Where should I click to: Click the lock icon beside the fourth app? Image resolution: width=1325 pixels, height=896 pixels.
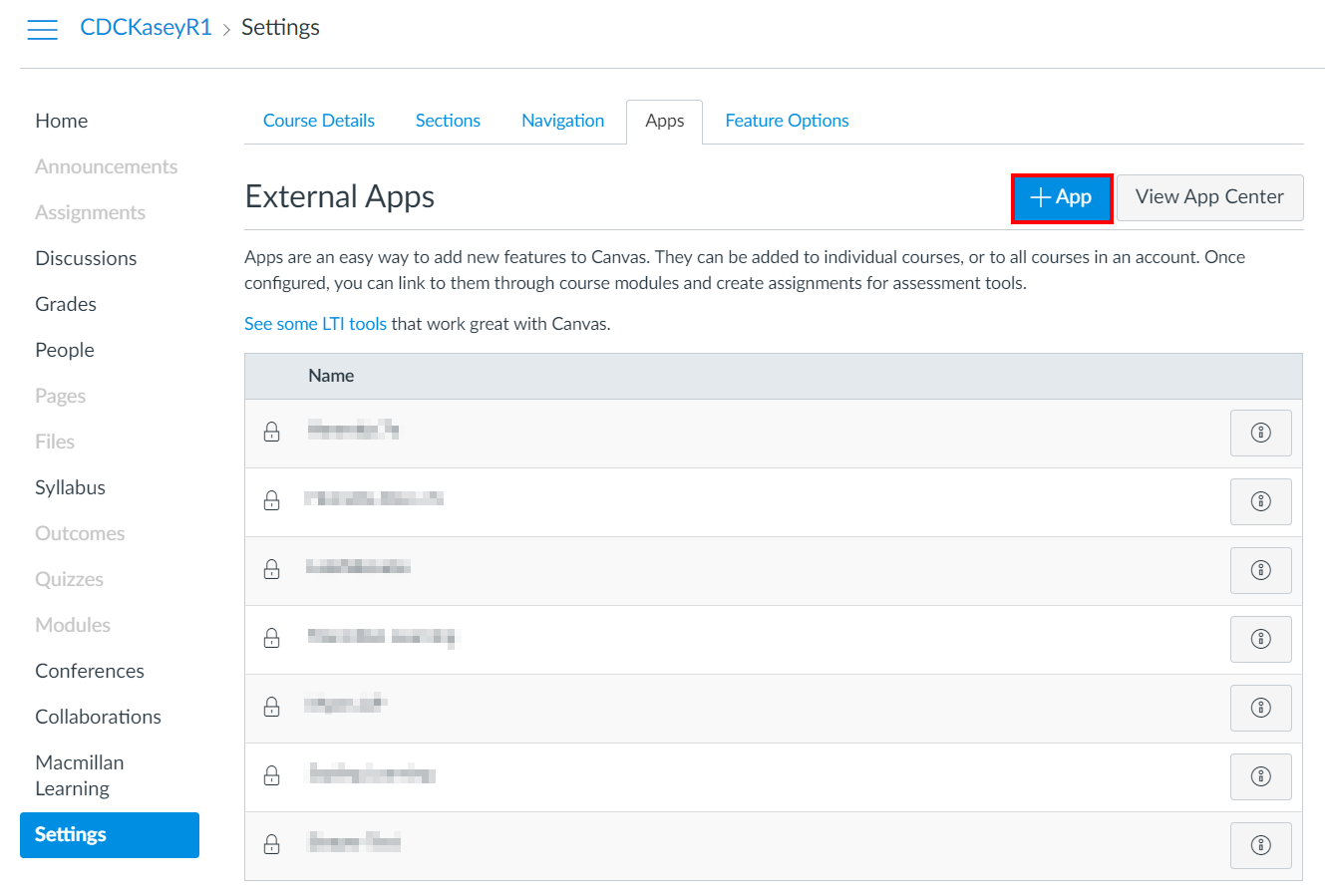pos(271,639)
